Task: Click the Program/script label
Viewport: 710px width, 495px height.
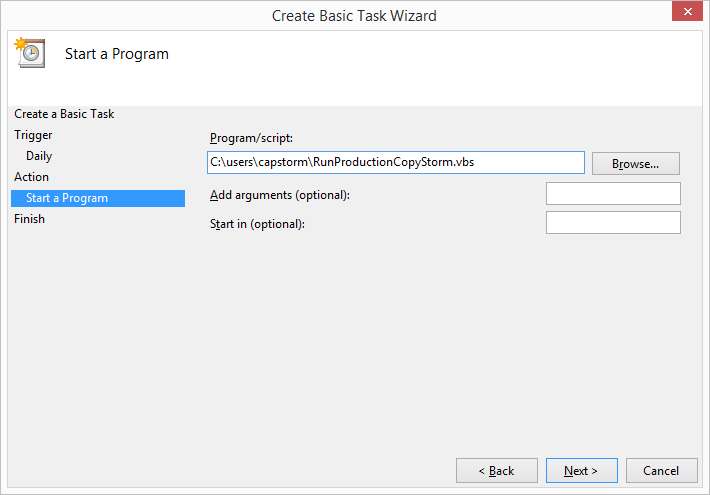Action: point(251,138)
